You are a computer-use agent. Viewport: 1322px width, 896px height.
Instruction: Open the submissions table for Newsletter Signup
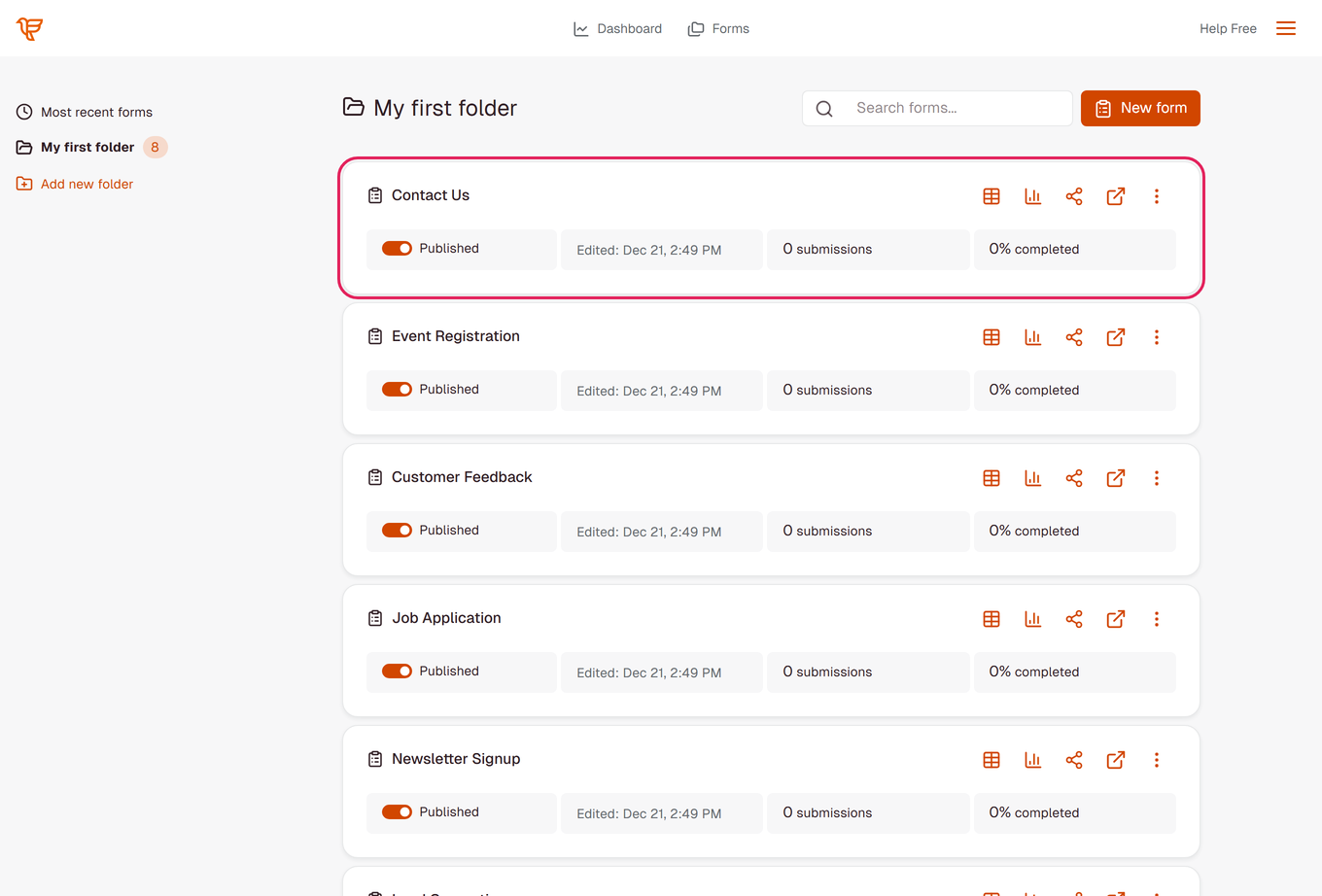point(991,760)
